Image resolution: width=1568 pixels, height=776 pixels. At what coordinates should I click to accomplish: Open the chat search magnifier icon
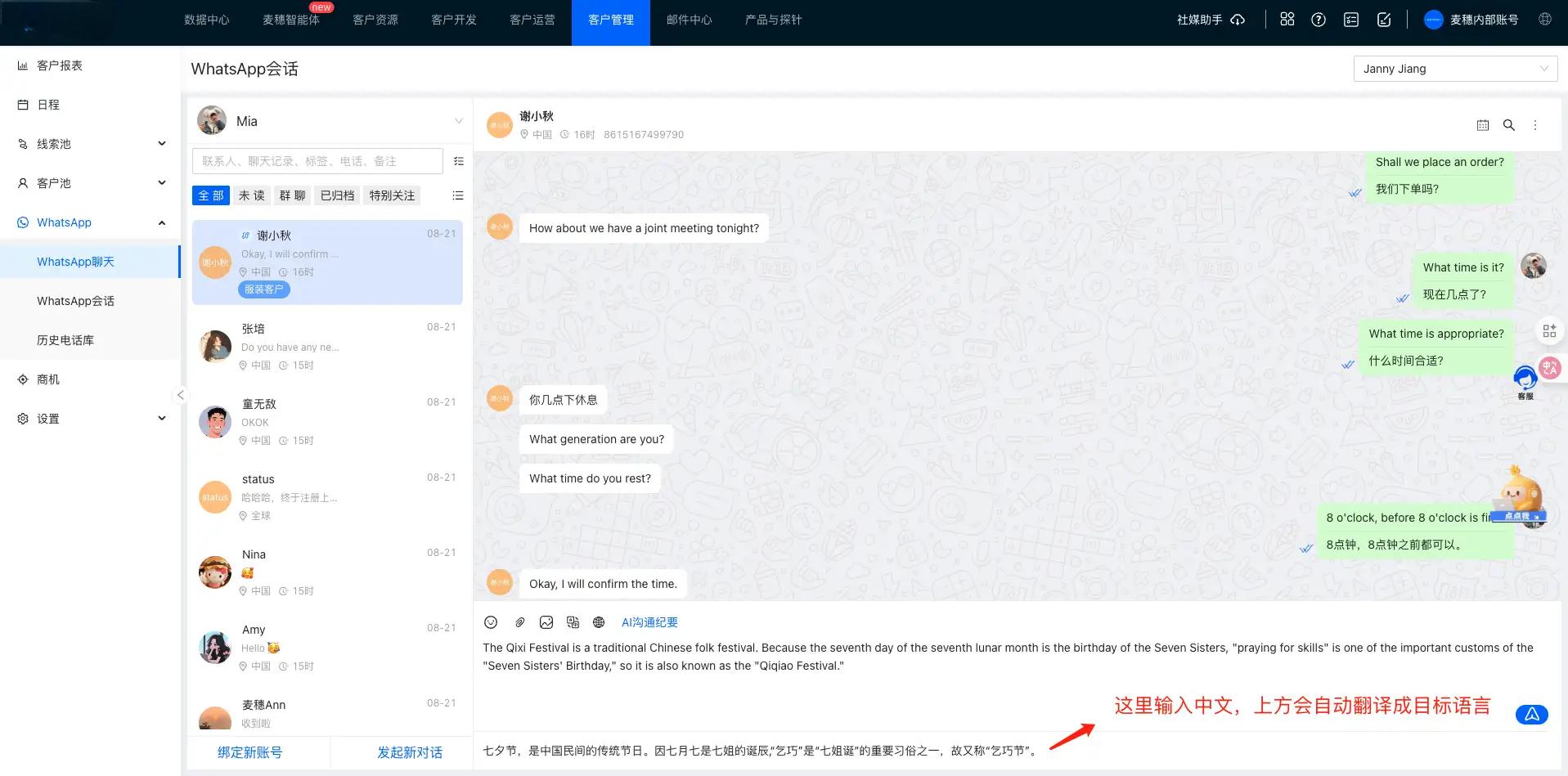1509,125
